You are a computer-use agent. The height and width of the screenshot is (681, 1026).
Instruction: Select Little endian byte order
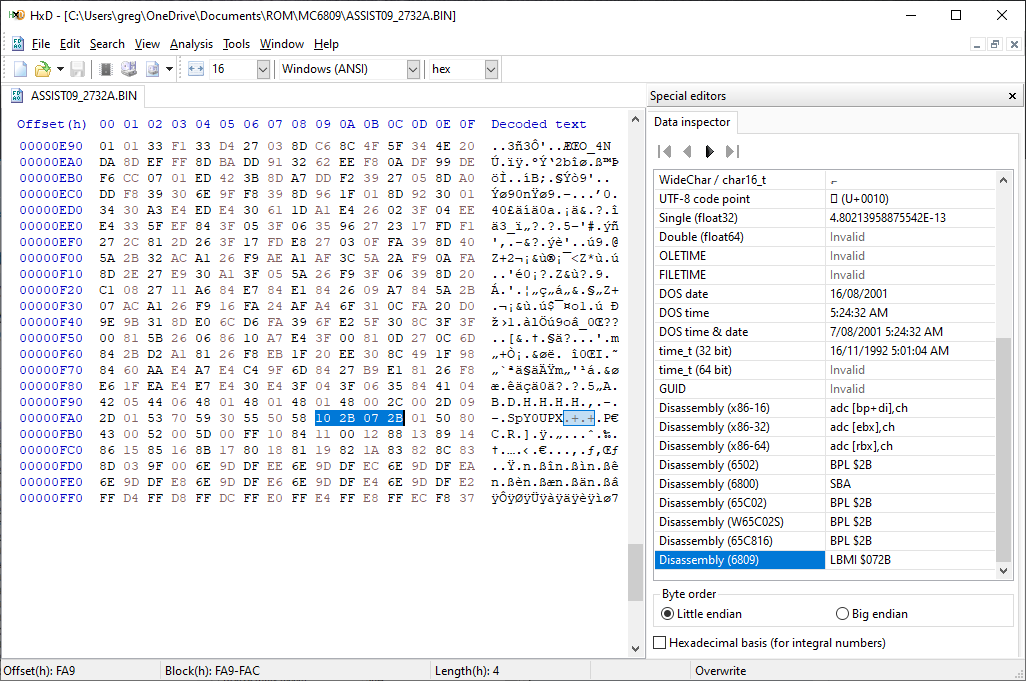pos(701,614)
